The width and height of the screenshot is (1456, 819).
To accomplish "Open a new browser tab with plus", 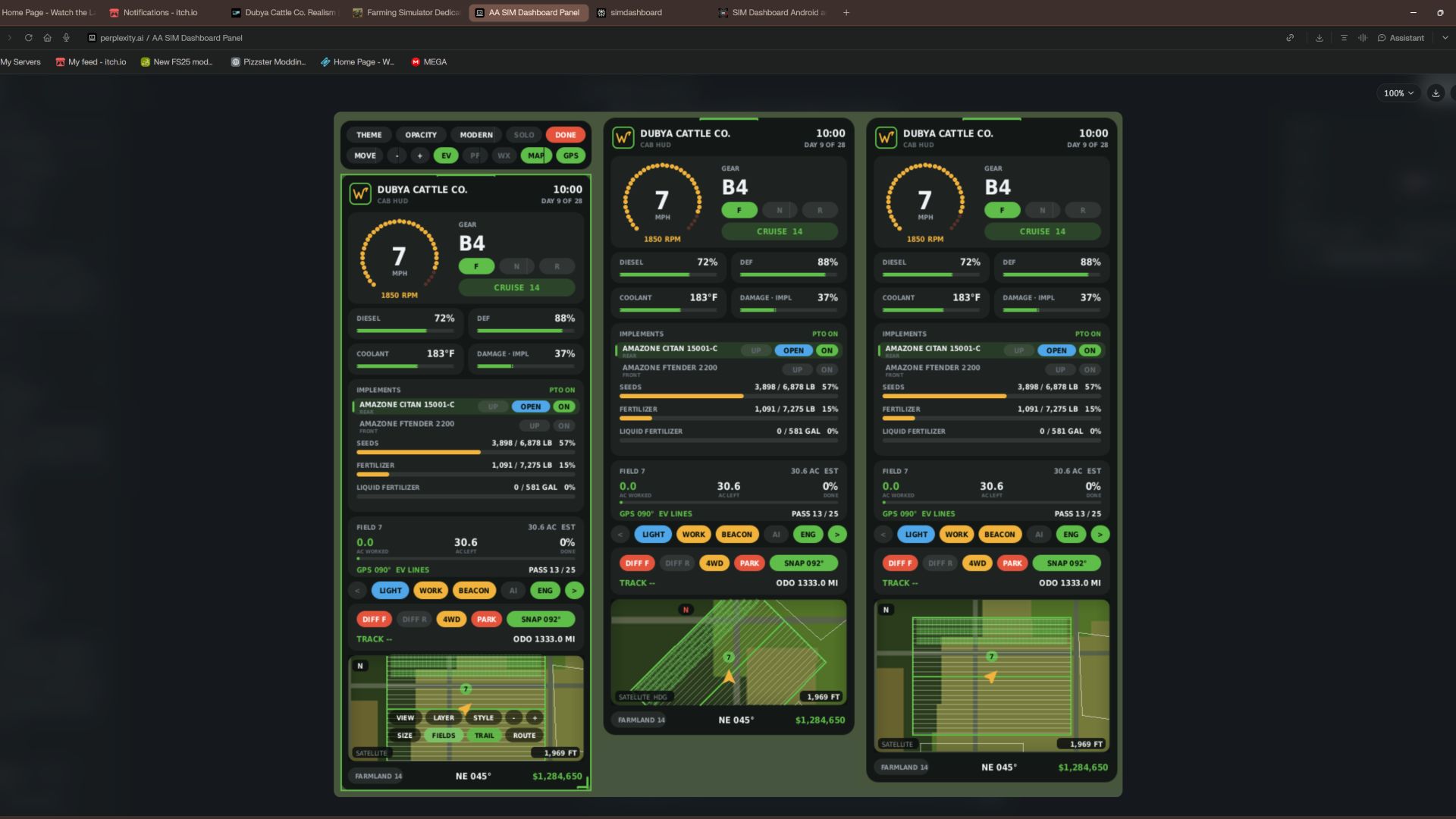I will (846, 13).
